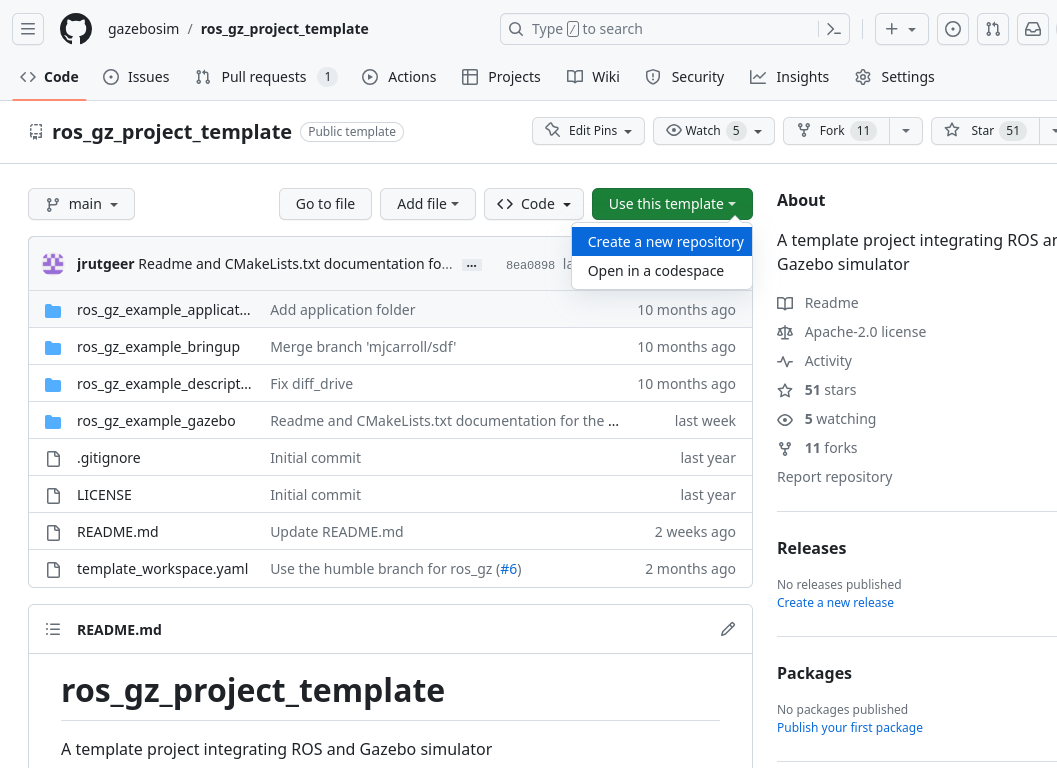The width and height of the screenshot is (1057, 768).
Task: Edit README.md using the pencil icon
Action: click(727, 629)
